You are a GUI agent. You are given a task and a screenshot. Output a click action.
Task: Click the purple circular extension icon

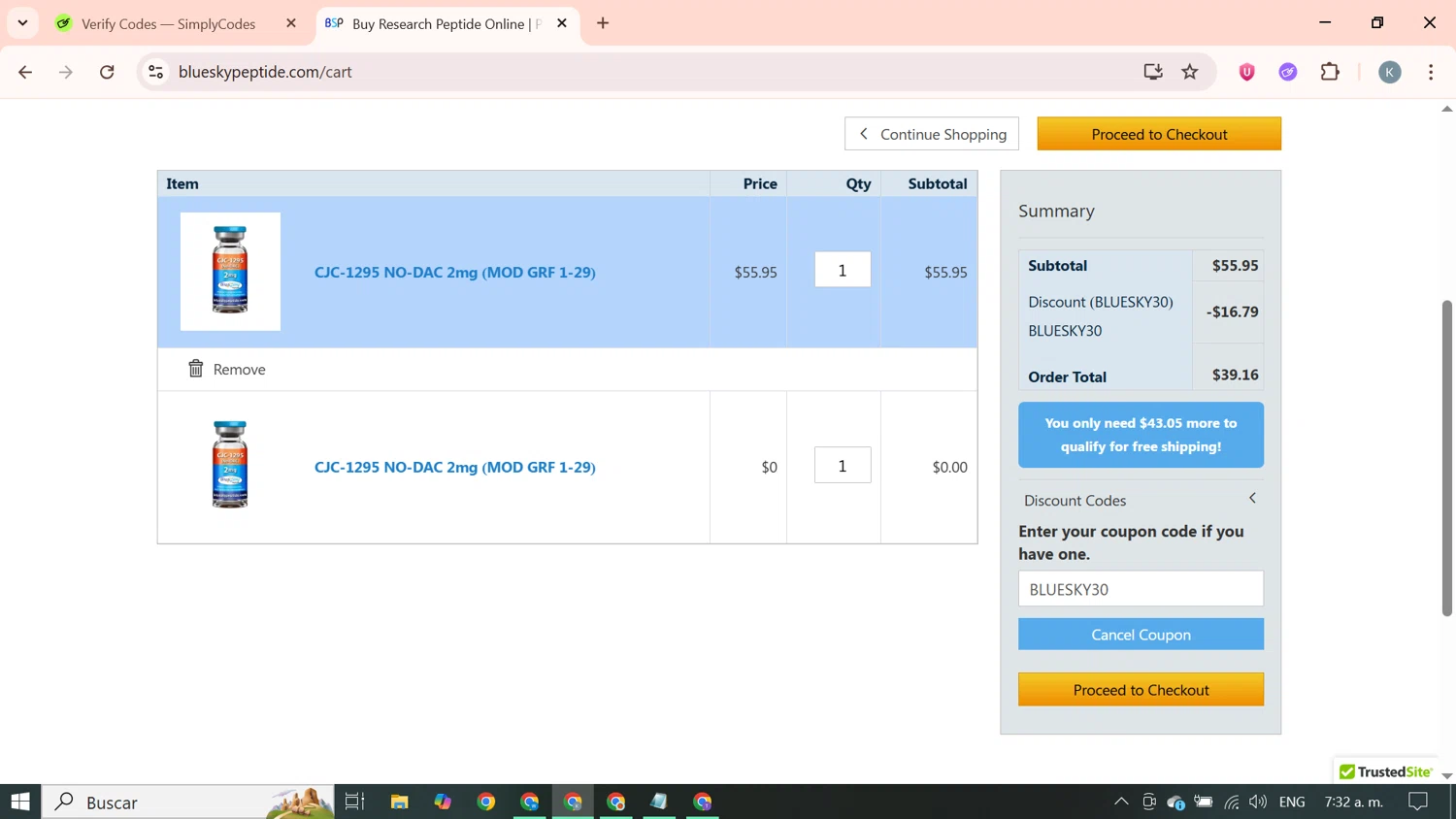(x=1288, y=72)
